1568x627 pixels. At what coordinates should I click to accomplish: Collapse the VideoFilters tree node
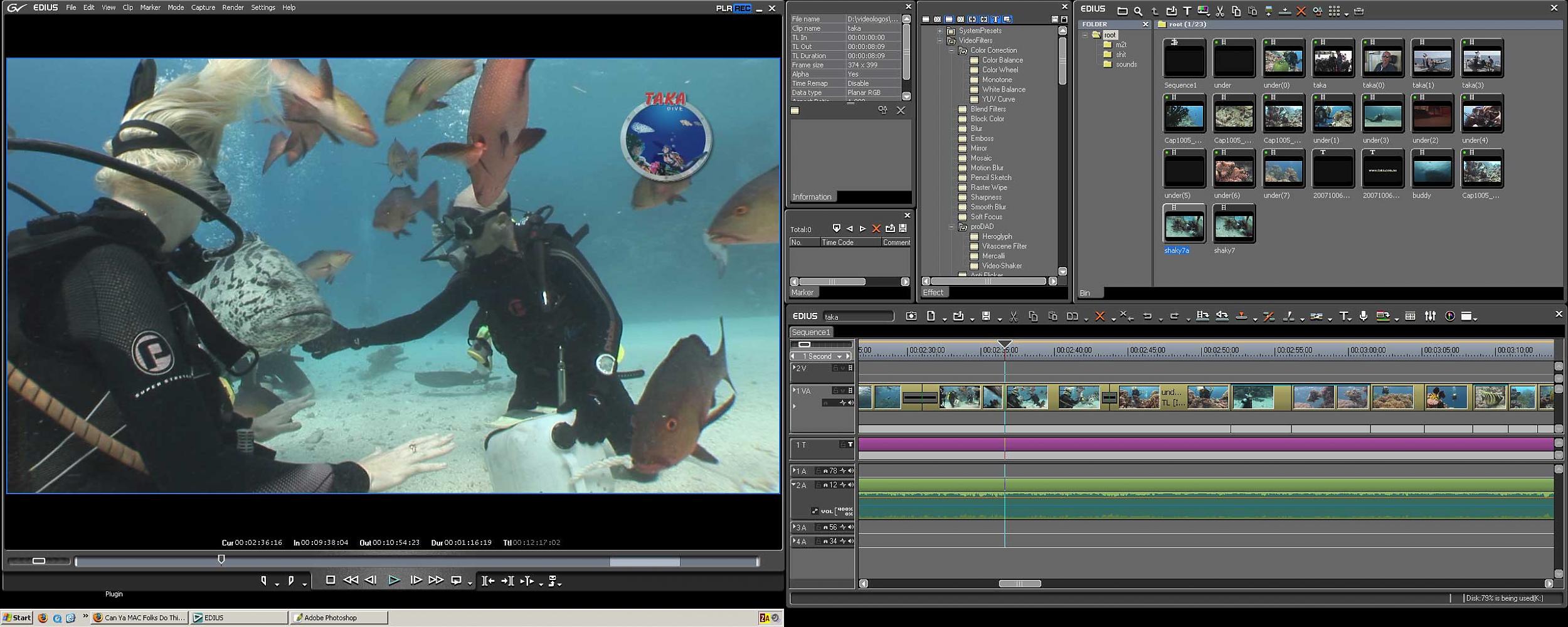click(x=940, y=41)
